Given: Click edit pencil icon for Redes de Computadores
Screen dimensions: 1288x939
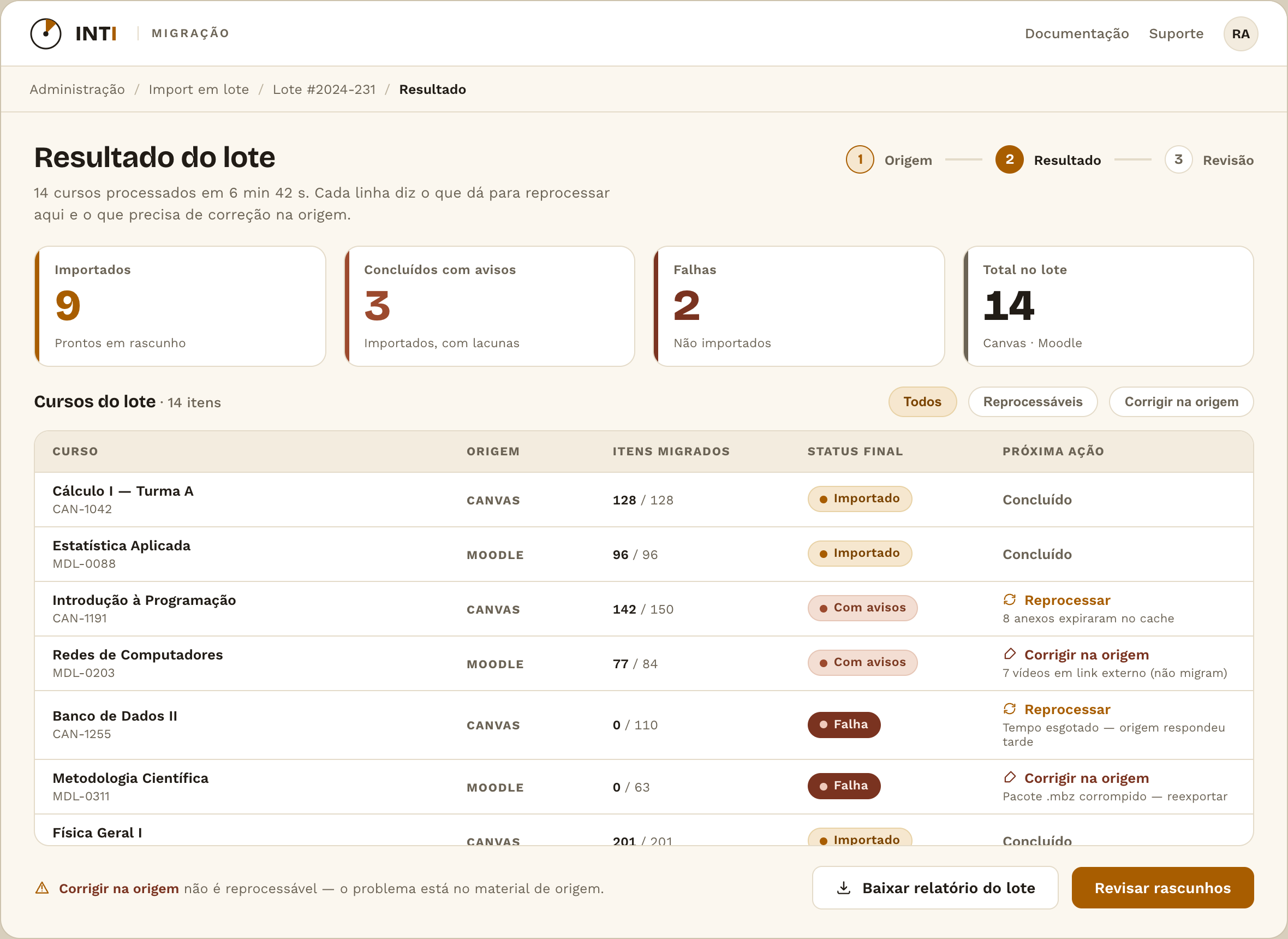Looking at the screenshot, I should pyautogui.click(x=1009, y=654).
